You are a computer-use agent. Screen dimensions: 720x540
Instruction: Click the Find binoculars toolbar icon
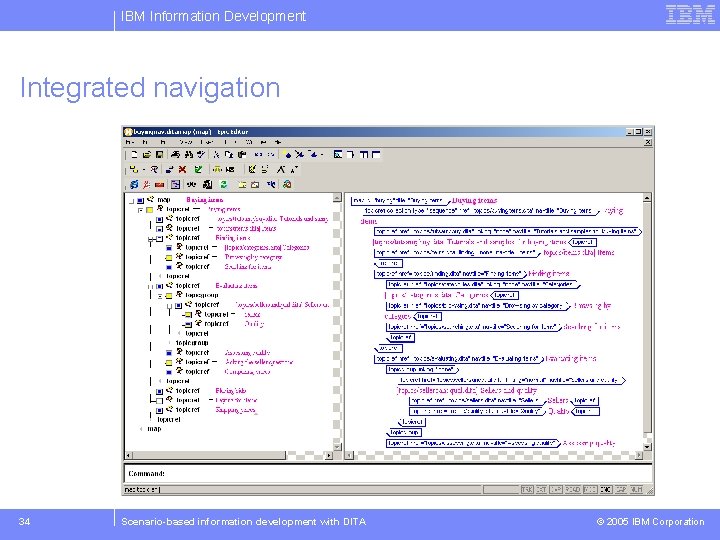tap(188, 155)
